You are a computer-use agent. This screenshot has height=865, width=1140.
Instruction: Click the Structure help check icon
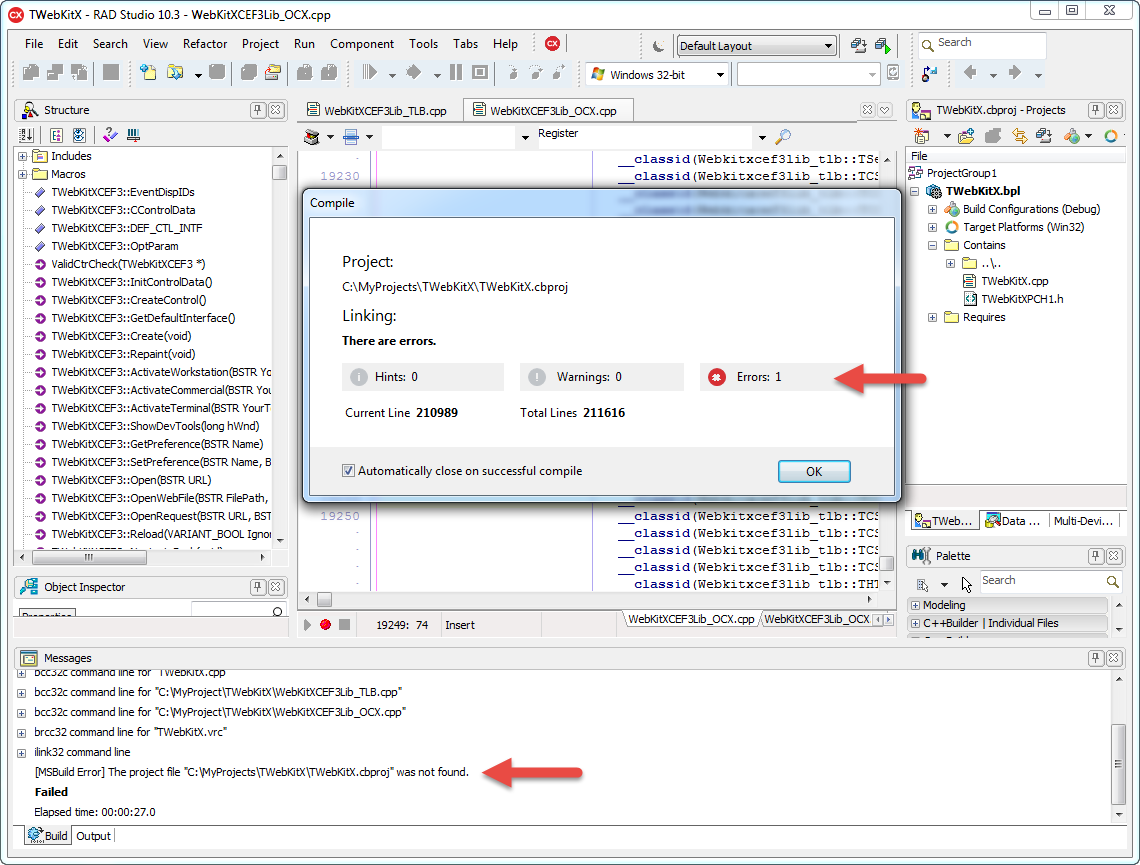pos(110,135)
